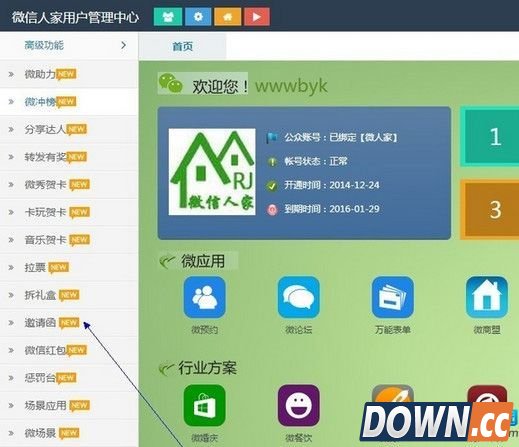The width and height of the screenshot is (519, 447).
Task: Click the 行业方案 section heading
Action: click(x=207, y=368)
